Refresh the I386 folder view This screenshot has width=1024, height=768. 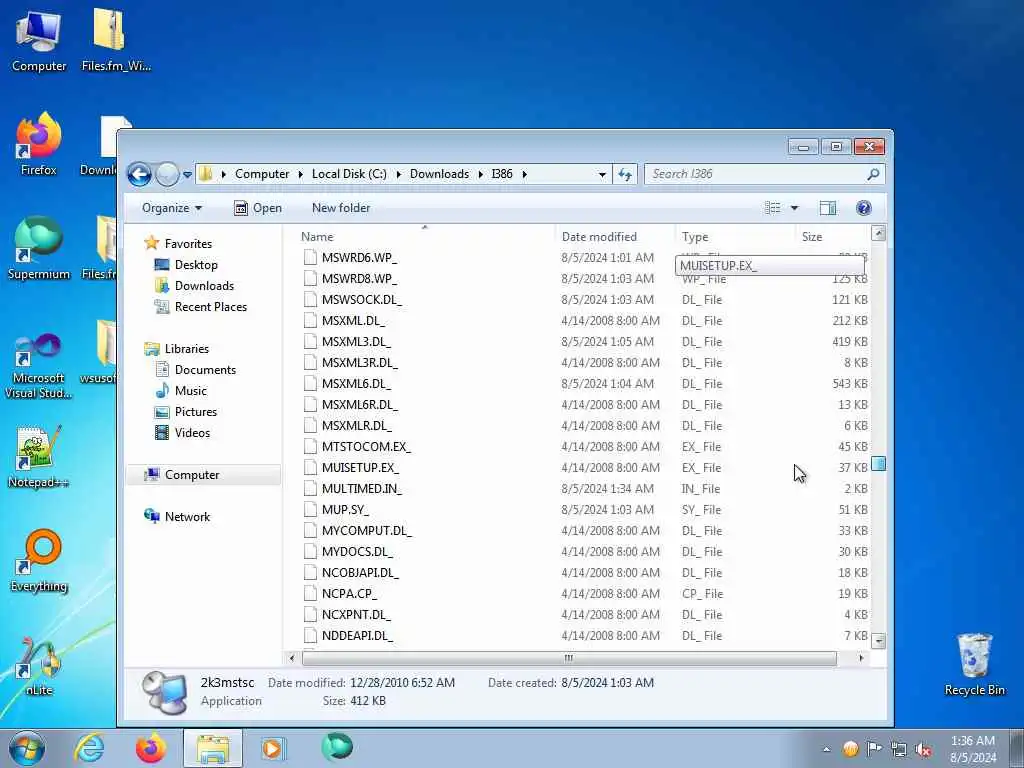pyautogui.click(x=625, y=174)
